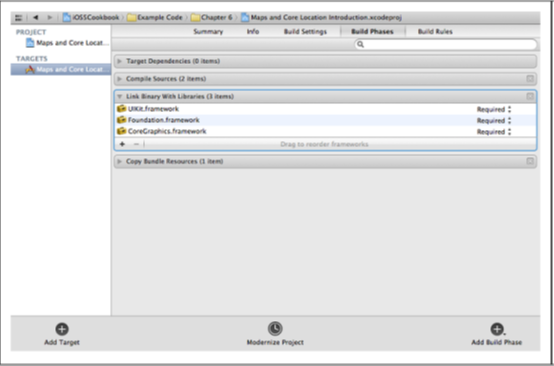Change UIKit.framework Required status

494,110
